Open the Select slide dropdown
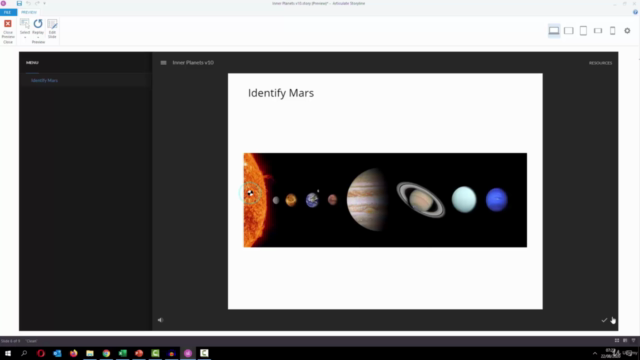The image size is (640, 360). (25, 29)
